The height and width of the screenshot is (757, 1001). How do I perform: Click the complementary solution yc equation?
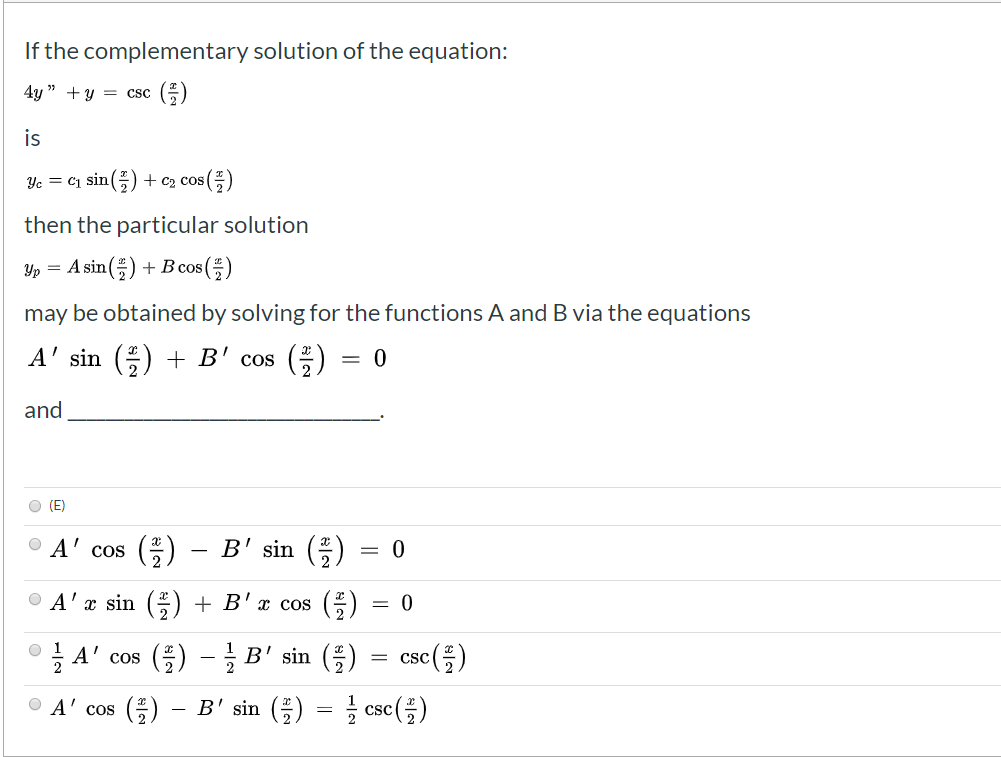[x=127, y=178]
